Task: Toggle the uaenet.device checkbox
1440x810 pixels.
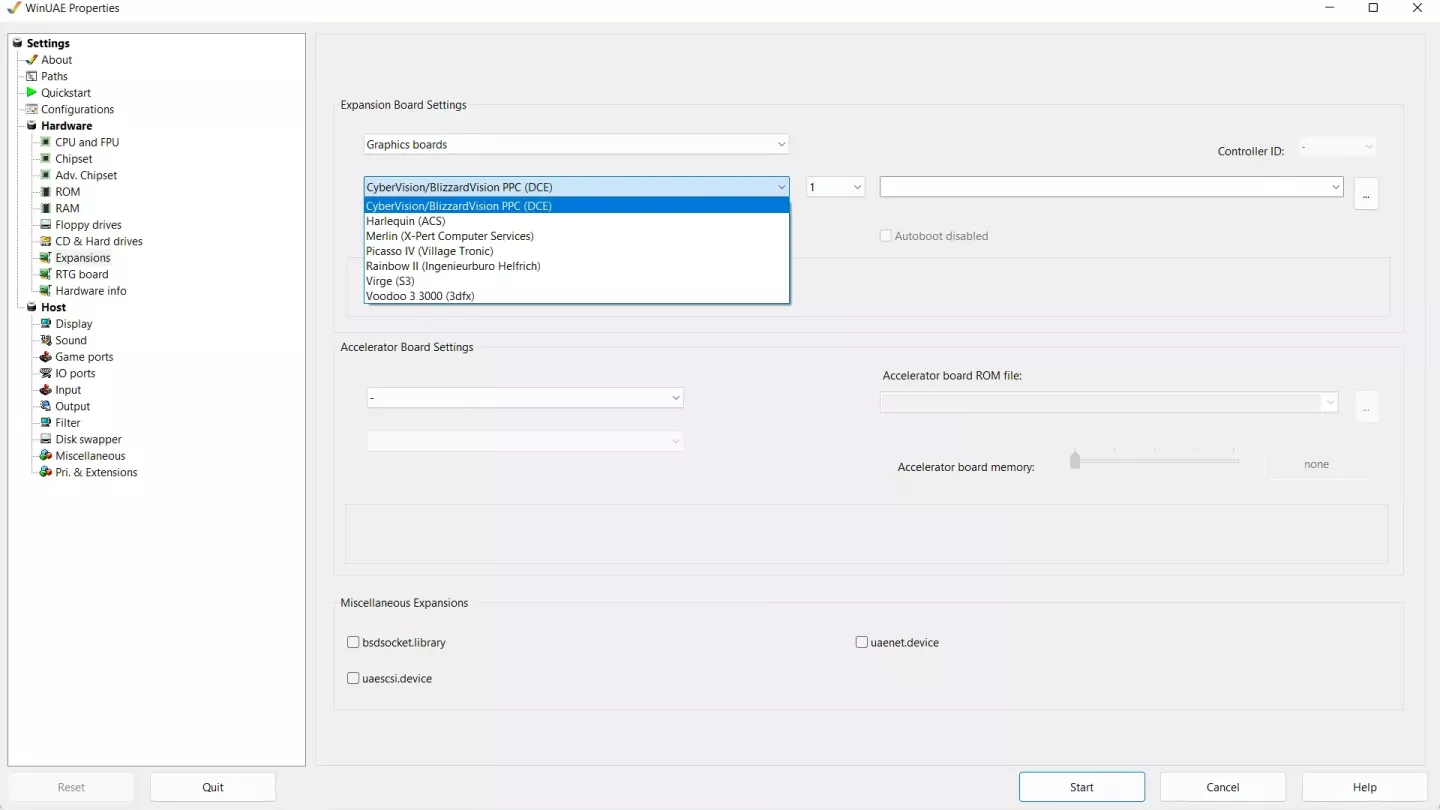Action: pyautogui.click(x=861, y=642)
